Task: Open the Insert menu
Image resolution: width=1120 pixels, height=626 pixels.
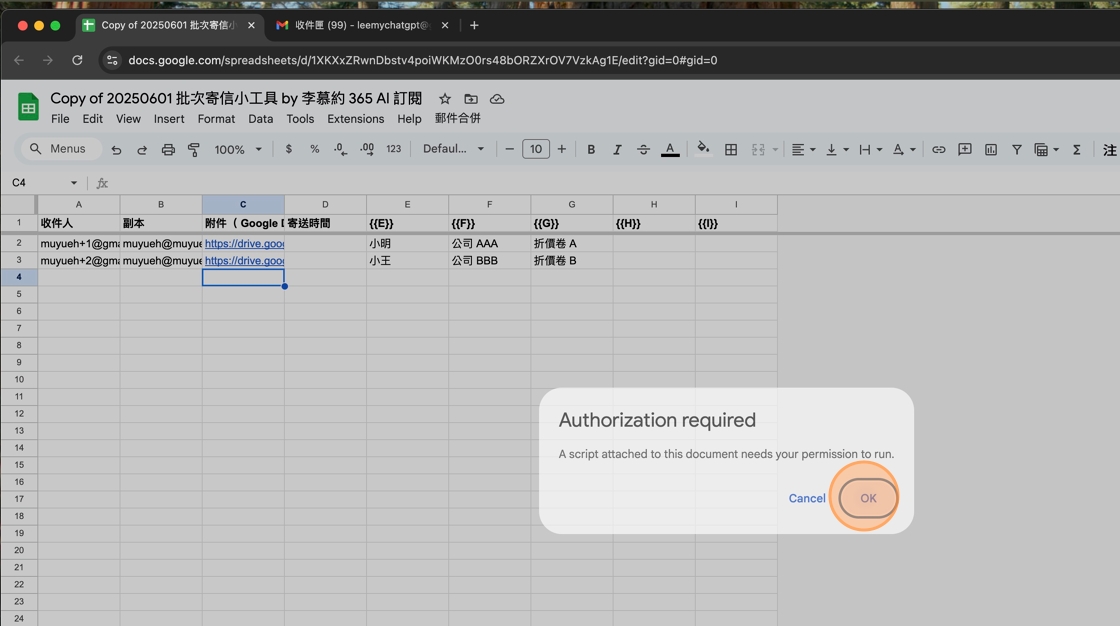Action: 169,119
